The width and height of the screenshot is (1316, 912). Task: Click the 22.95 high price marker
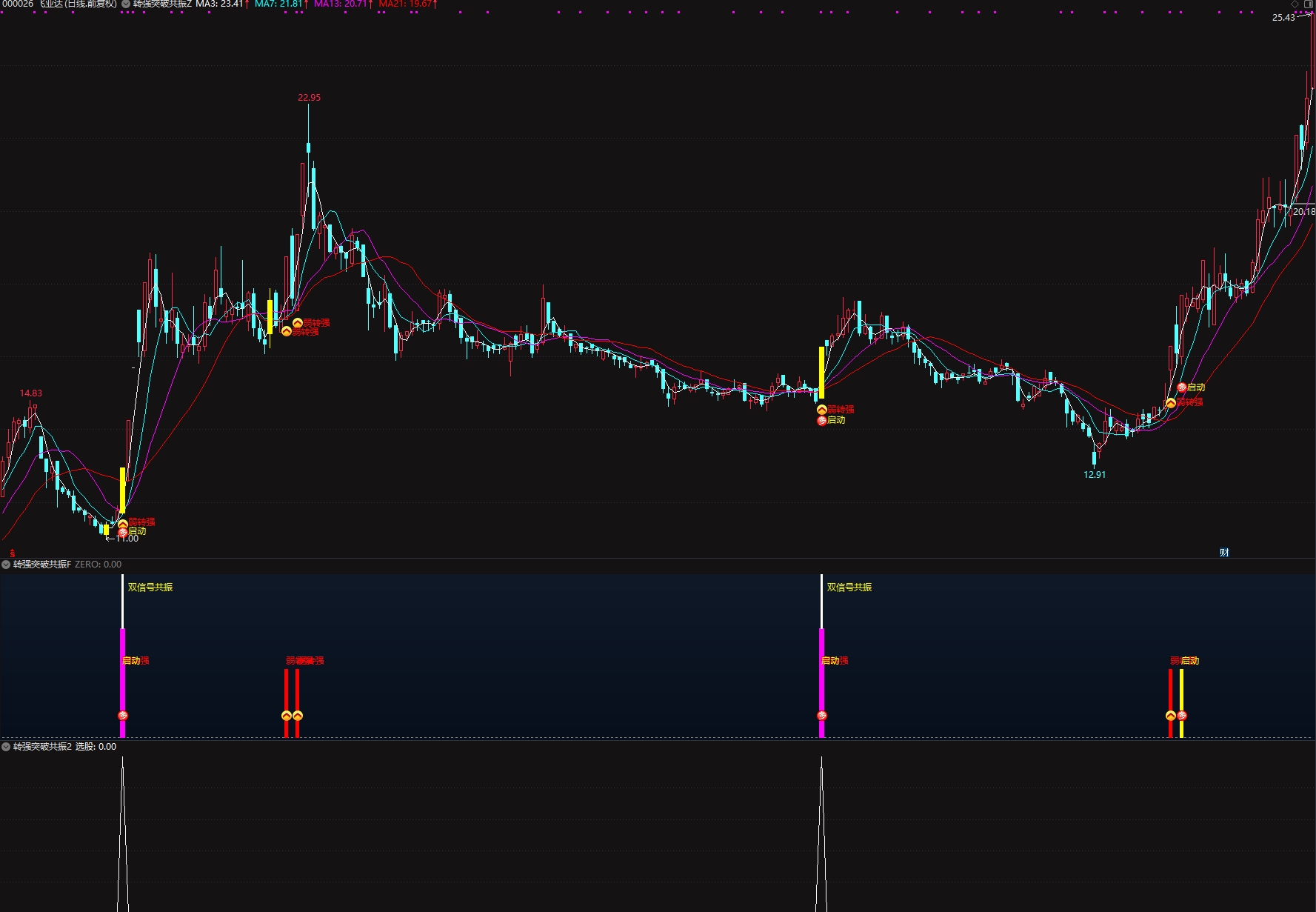(x=309, y=98)
